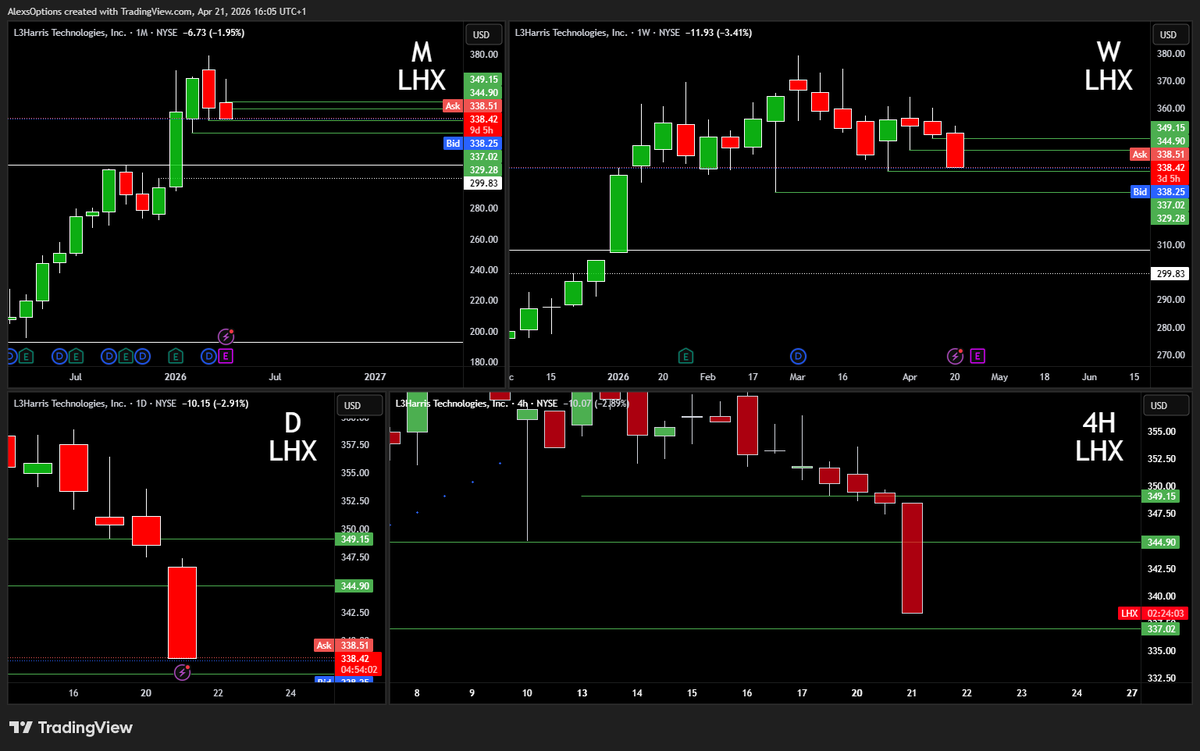
Task: Click the lightning bolt icon on monthly chart
Action: (x=226, y=338)
